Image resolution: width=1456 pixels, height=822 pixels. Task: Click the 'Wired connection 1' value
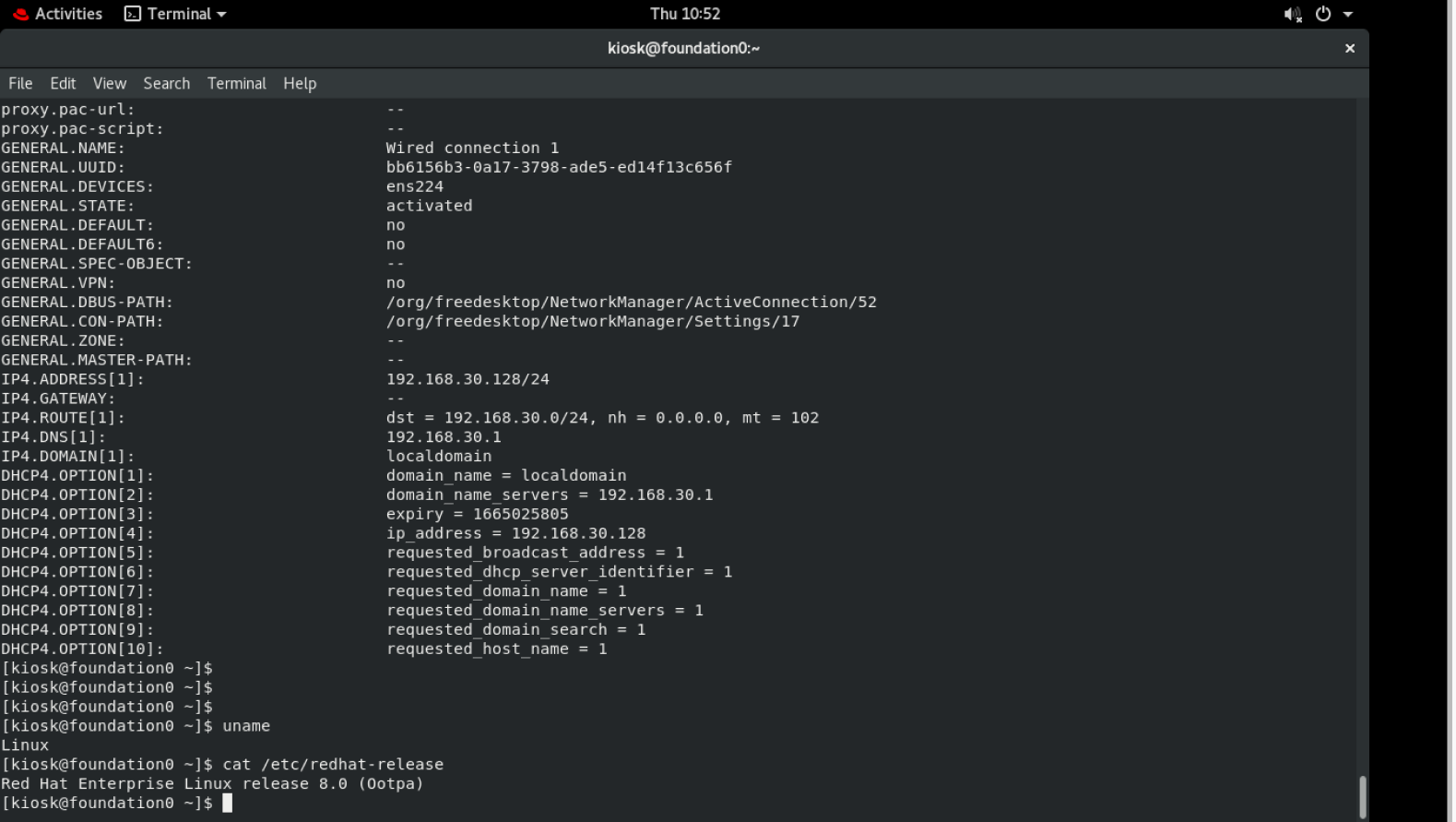click(x=472, y=148)
